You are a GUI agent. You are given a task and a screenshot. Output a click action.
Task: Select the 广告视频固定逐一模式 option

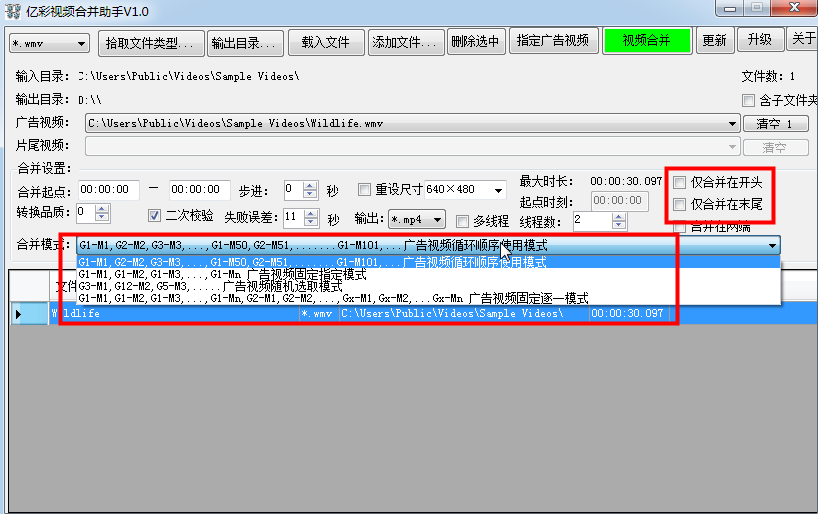click(x=332, y=298)
